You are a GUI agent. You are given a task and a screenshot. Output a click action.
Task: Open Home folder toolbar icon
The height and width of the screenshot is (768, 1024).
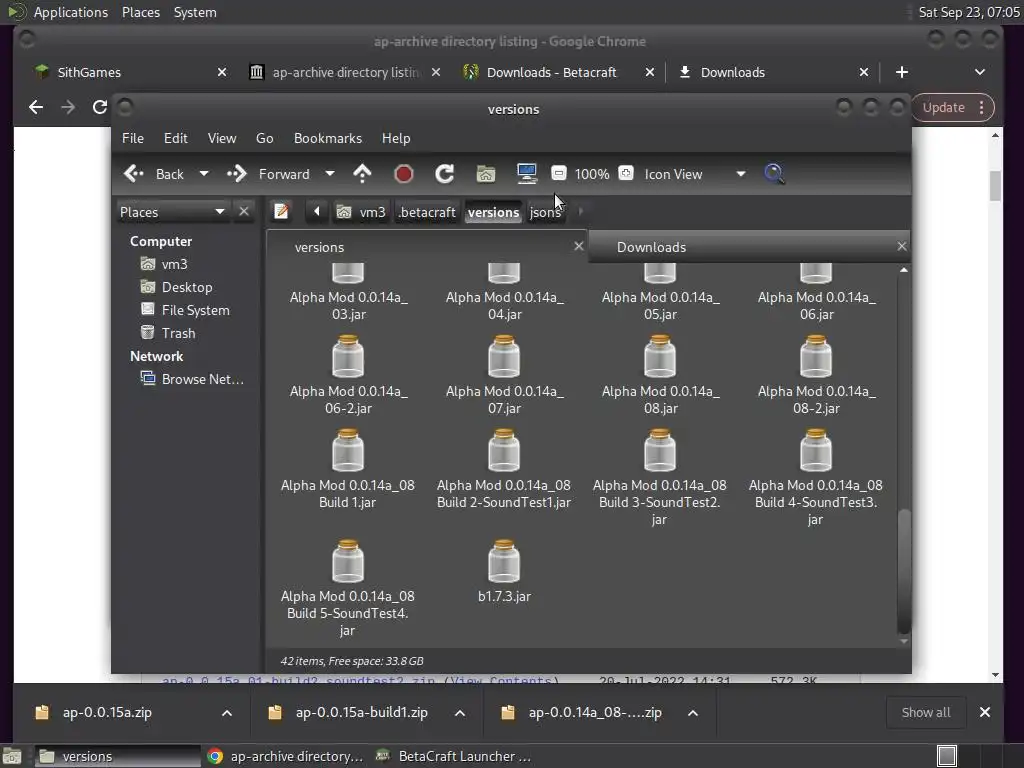tap(486, 174)
